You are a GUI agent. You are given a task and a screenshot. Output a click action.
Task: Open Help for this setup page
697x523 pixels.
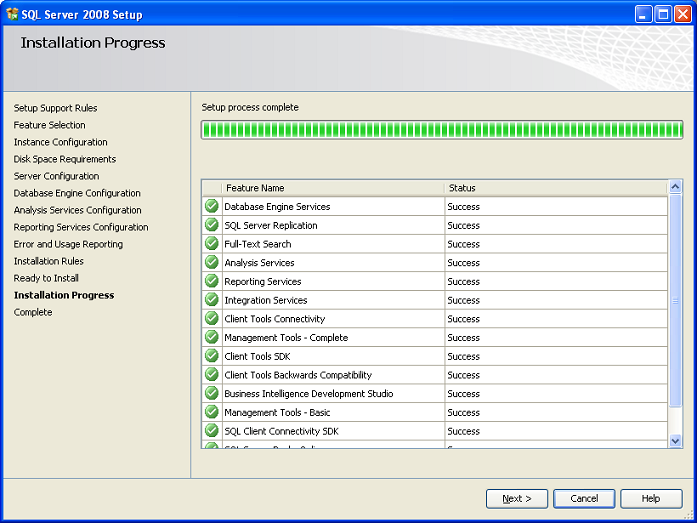[651, 499]
